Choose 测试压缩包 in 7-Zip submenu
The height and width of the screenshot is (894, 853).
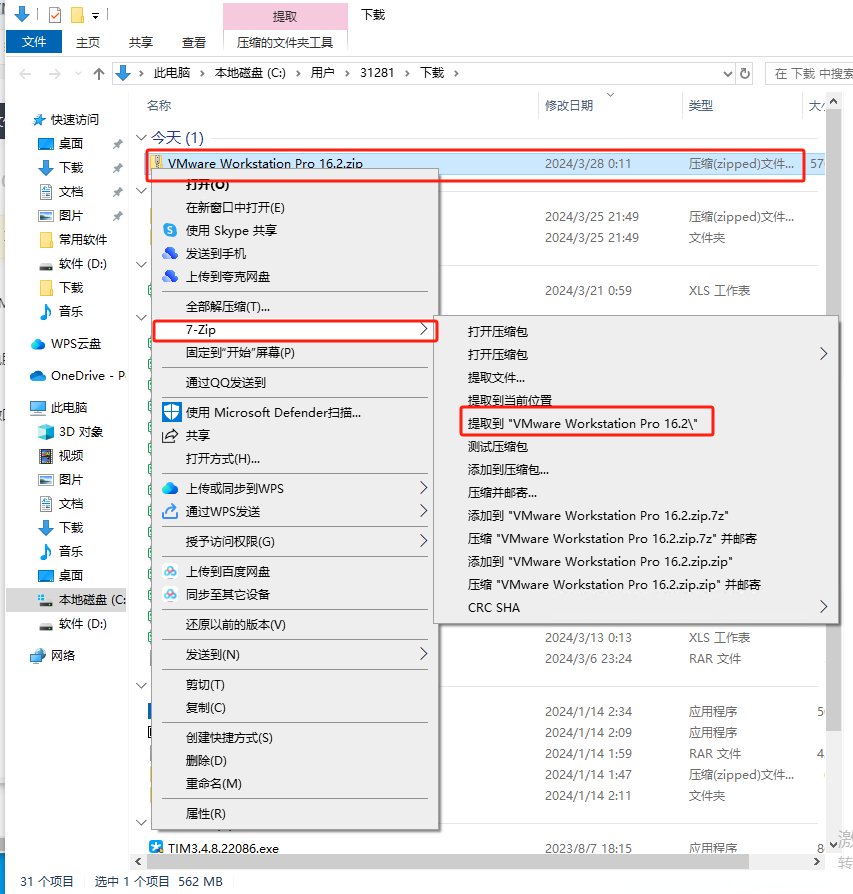(498, 446)
